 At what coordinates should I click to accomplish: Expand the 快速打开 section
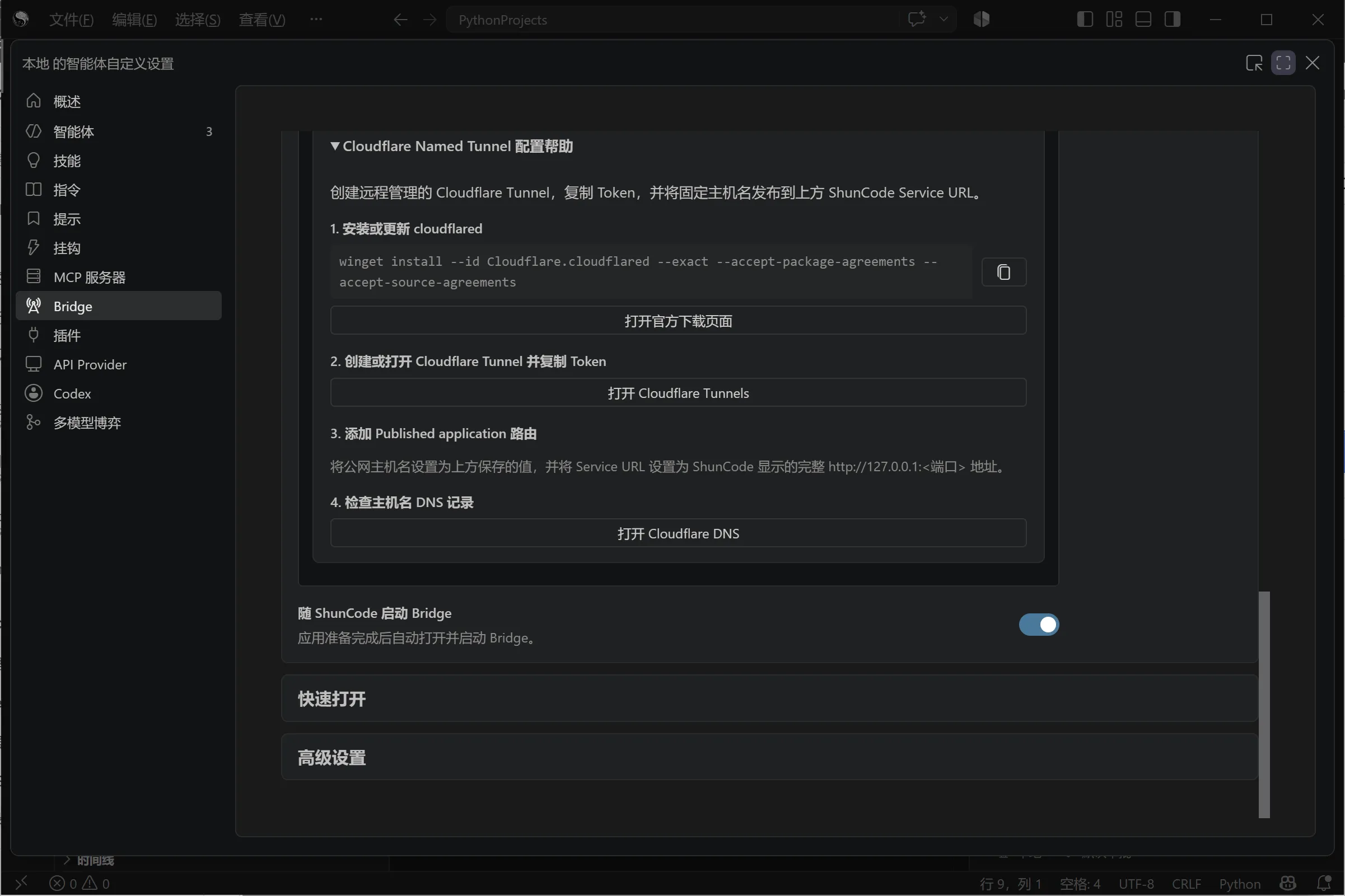(769, 698)
